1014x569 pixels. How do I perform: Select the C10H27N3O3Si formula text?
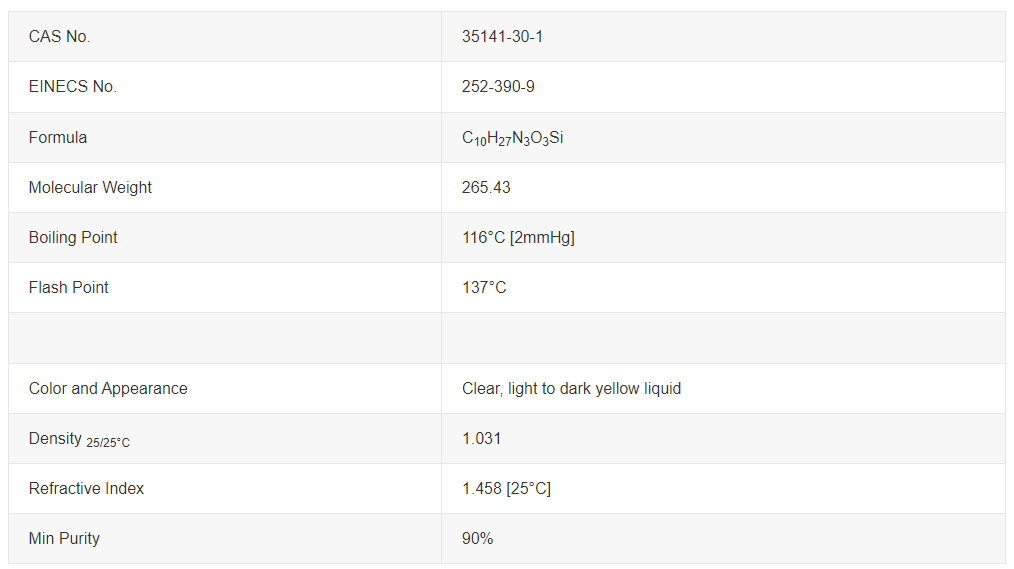point(512,138)
